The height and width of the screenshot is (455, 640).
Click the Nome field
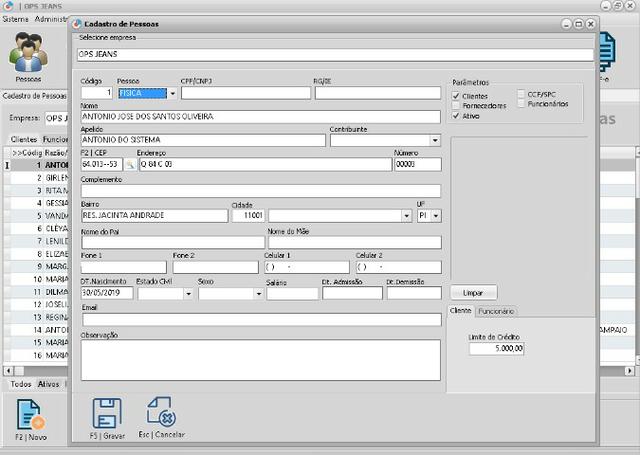(x=261, y=117)
